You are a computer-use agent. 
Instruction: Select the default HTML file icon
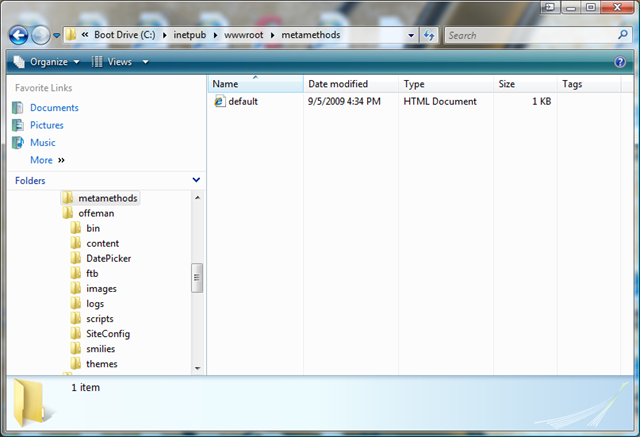coord(220,101)
